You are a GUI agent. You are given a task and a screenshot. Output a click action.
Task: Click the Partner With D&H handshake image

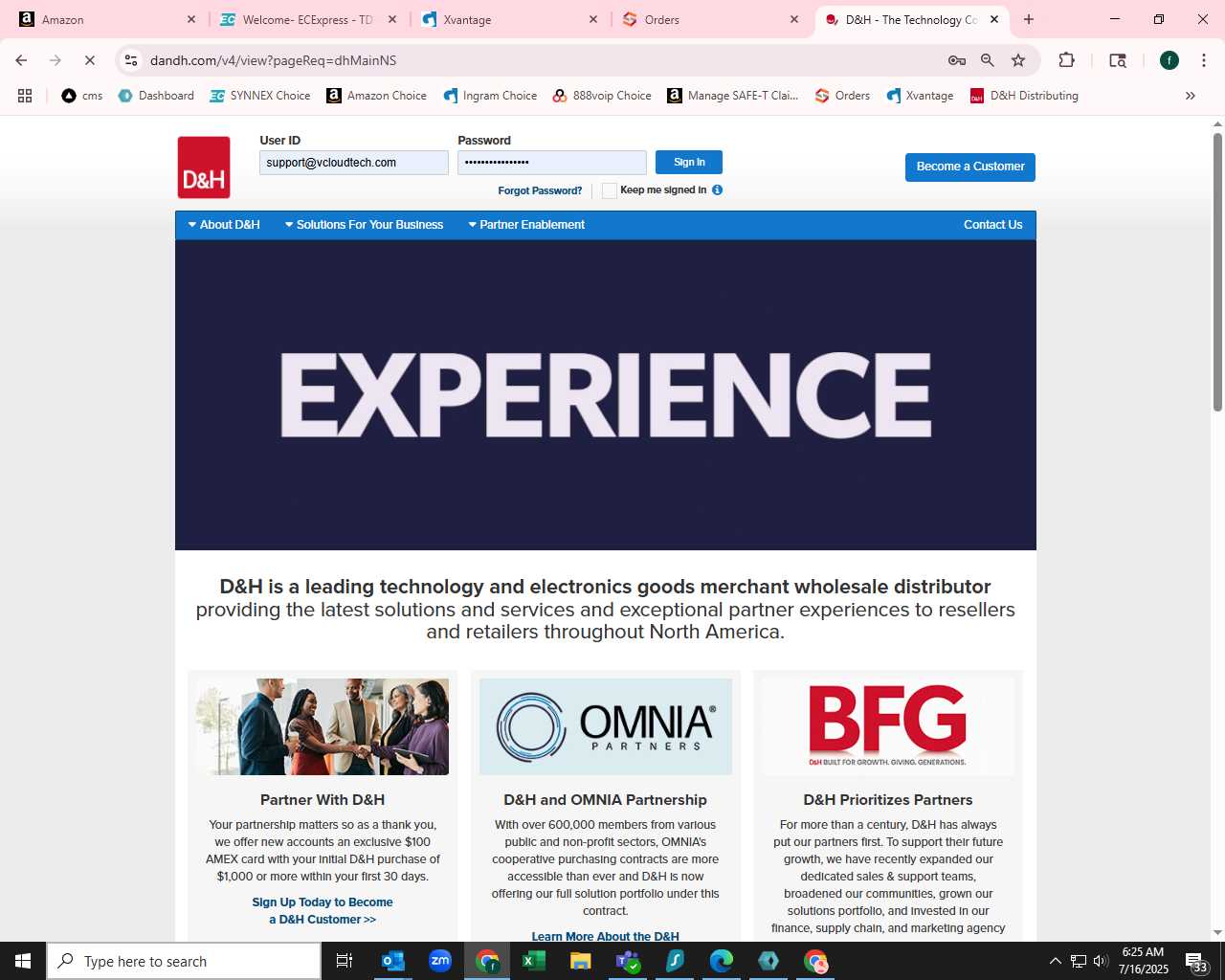pos(323,726)
